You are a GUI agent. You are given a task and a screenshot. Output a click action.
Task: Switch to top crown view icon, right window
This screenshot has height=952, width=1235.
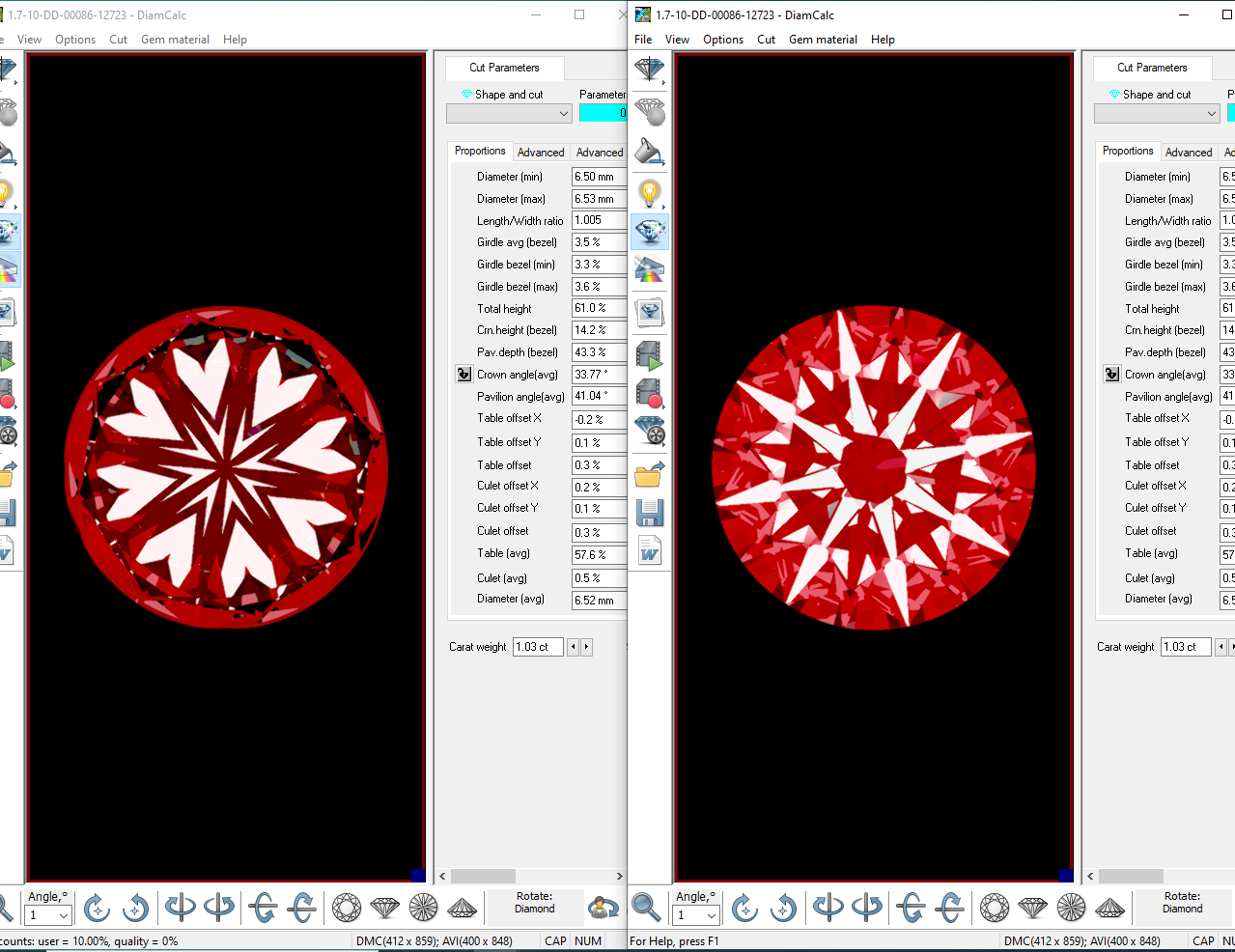tap(995, 908)
